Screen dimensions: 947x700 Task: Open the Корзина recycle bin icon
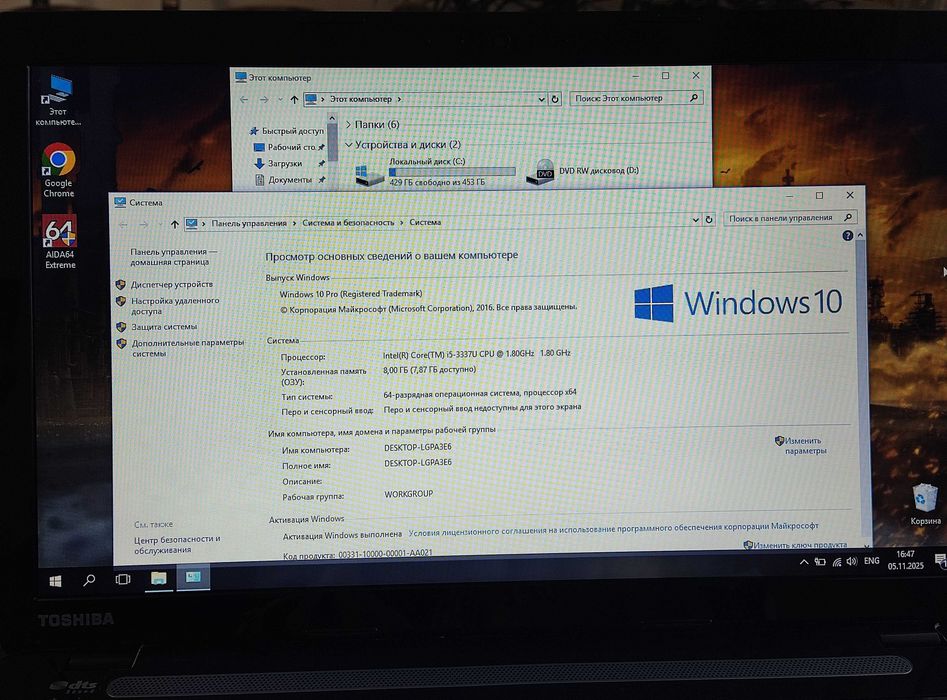pyautogui.click(x=925, y=504)
